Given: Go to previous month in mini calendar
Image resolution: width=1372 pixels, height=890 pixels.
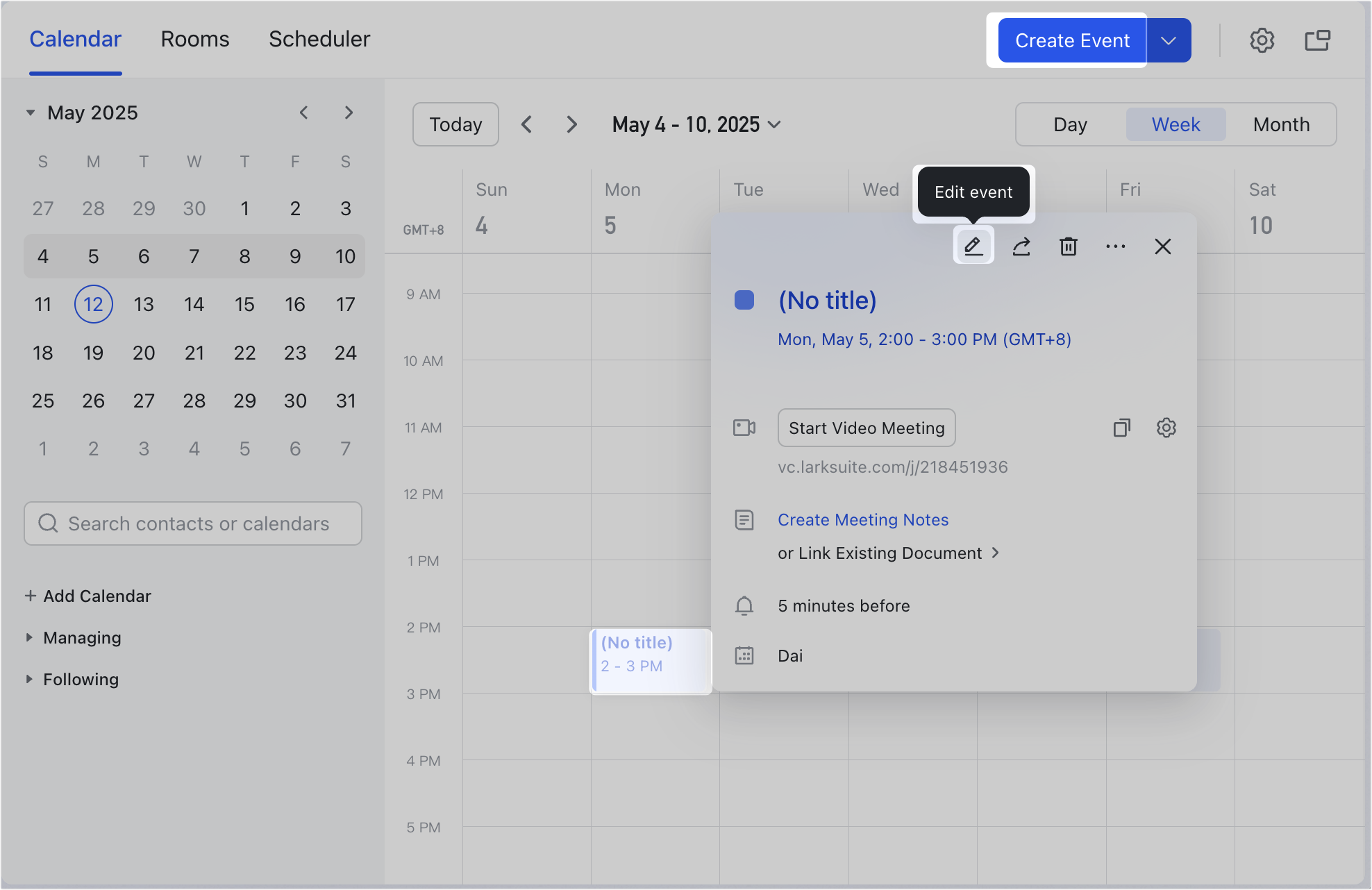Looking at the screenshot, I should 303,112.
